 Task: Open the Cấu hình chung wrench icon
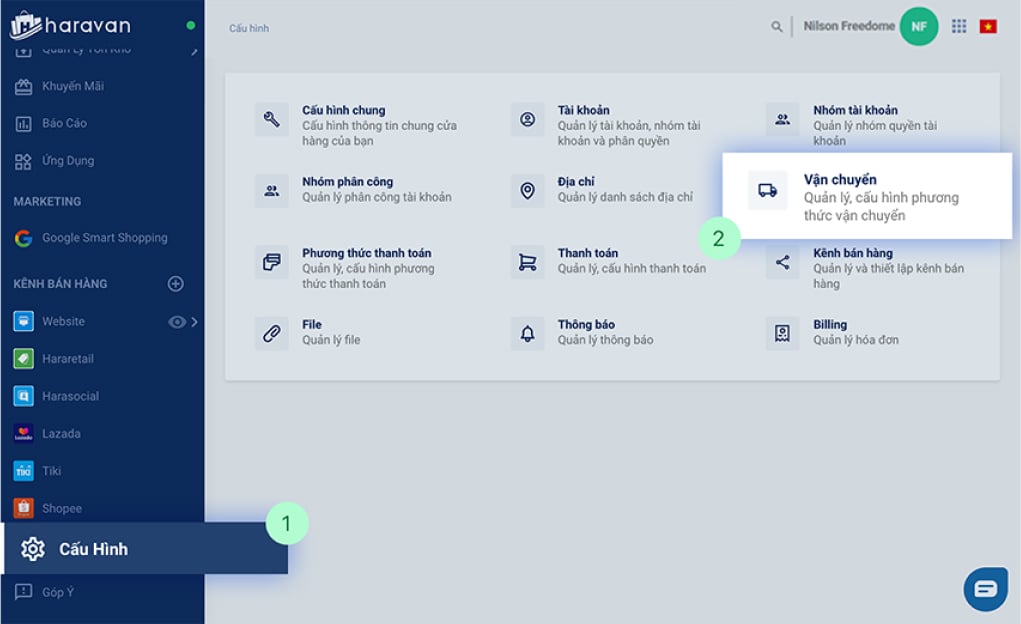[272, 119]
